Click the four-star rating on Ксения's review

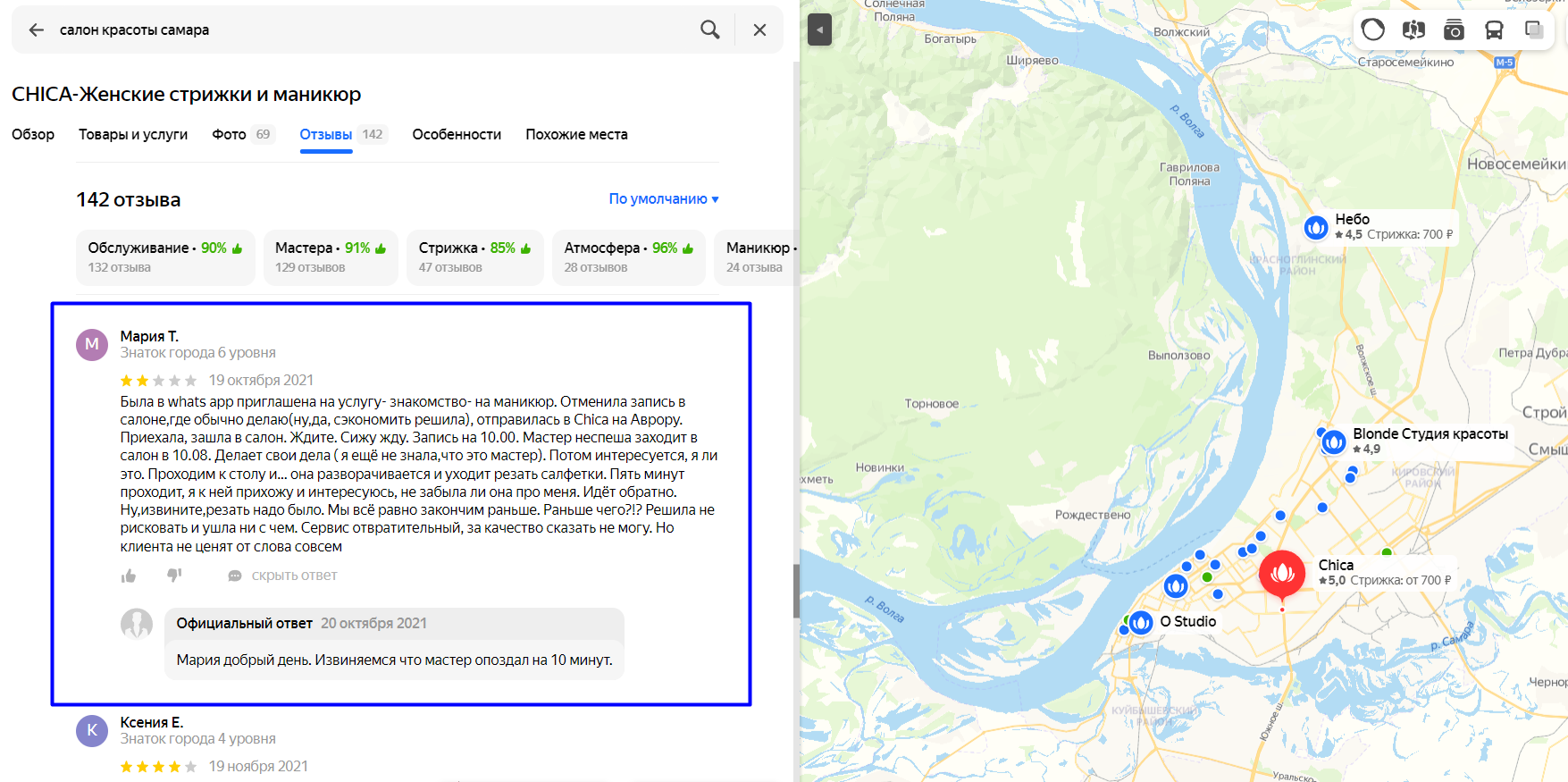pos(158,767)
